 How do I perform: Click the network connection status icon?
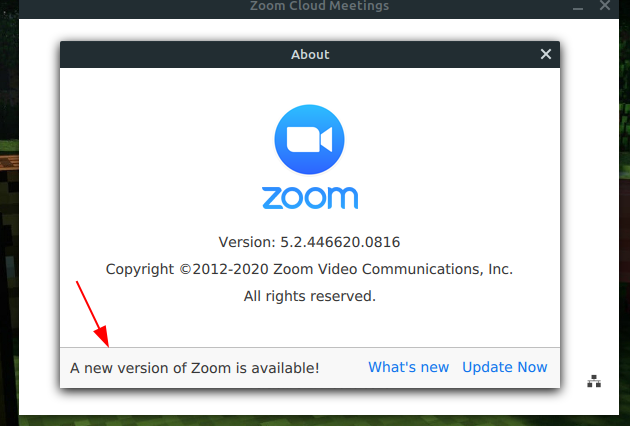[594, 381]
